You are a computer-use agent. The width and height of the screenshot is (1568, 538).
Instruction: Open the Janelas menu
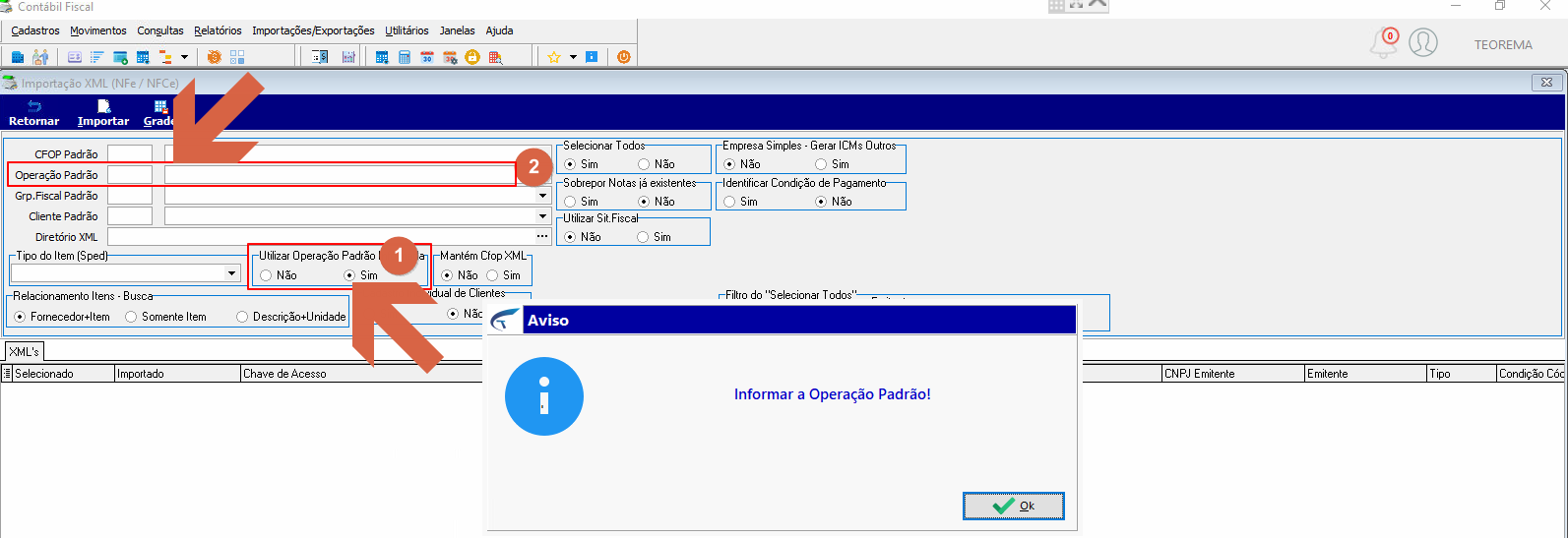[457, 30]
